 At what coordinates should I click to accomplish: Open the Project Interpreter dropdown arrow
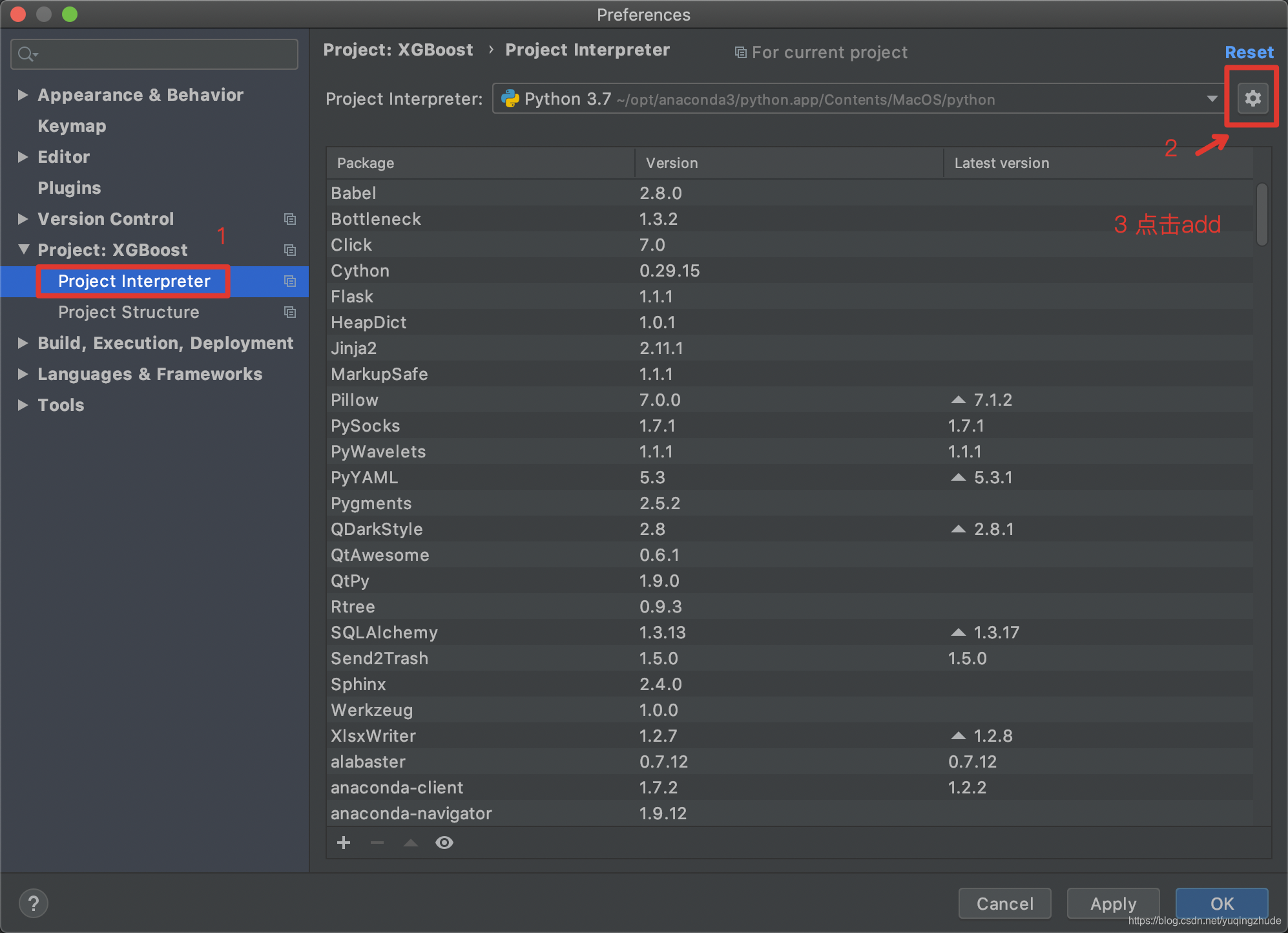tap(1212, 99)
